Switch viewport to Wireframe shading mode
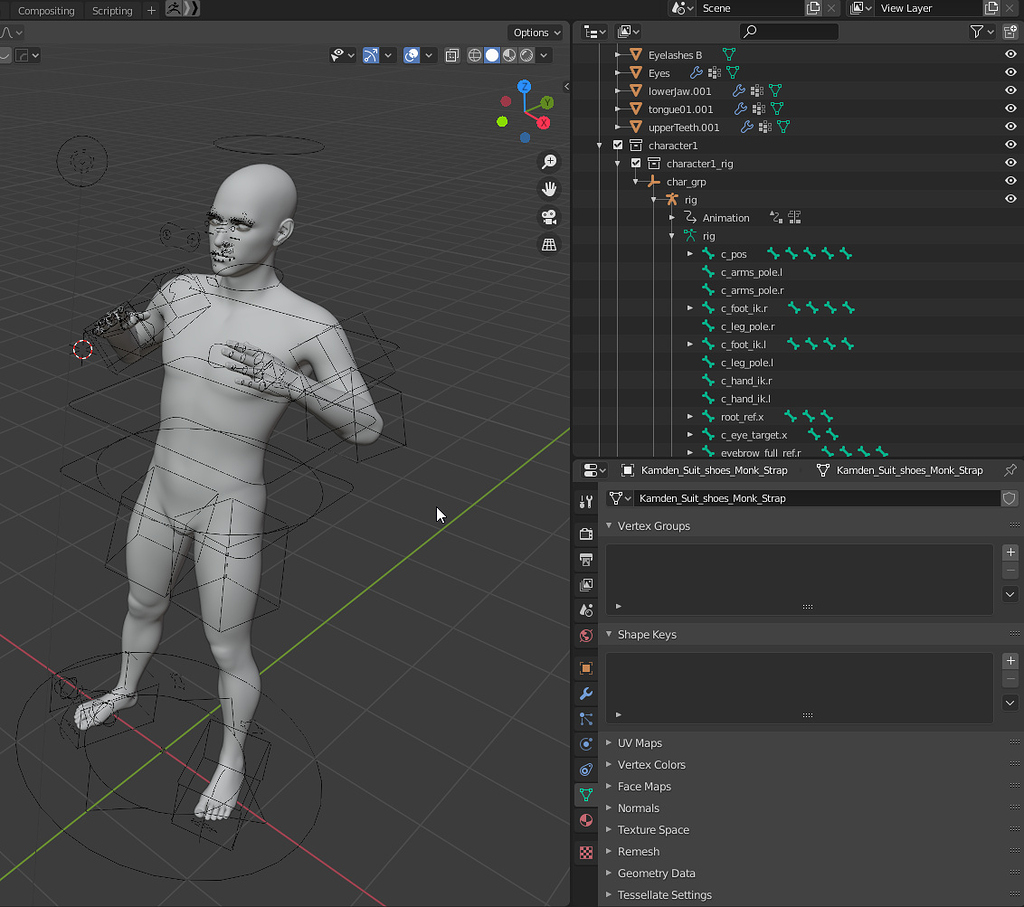The height and width of the screenshot is (907, 1024). coord(474,55)
